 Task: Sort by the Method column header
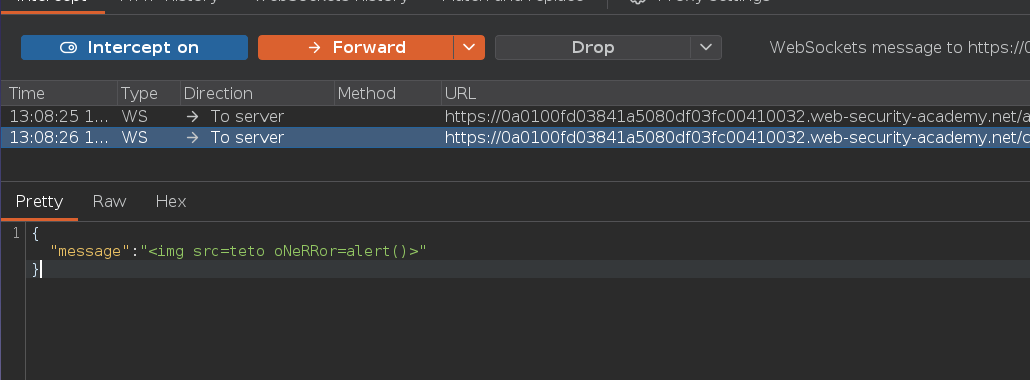click(388, 93)
